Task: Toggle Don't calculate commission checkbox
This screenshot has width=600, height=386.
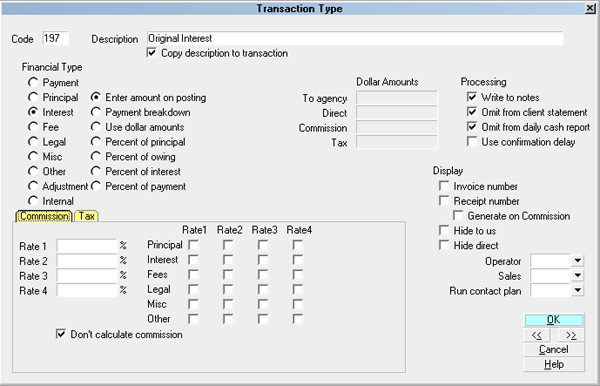Action: 61,334
